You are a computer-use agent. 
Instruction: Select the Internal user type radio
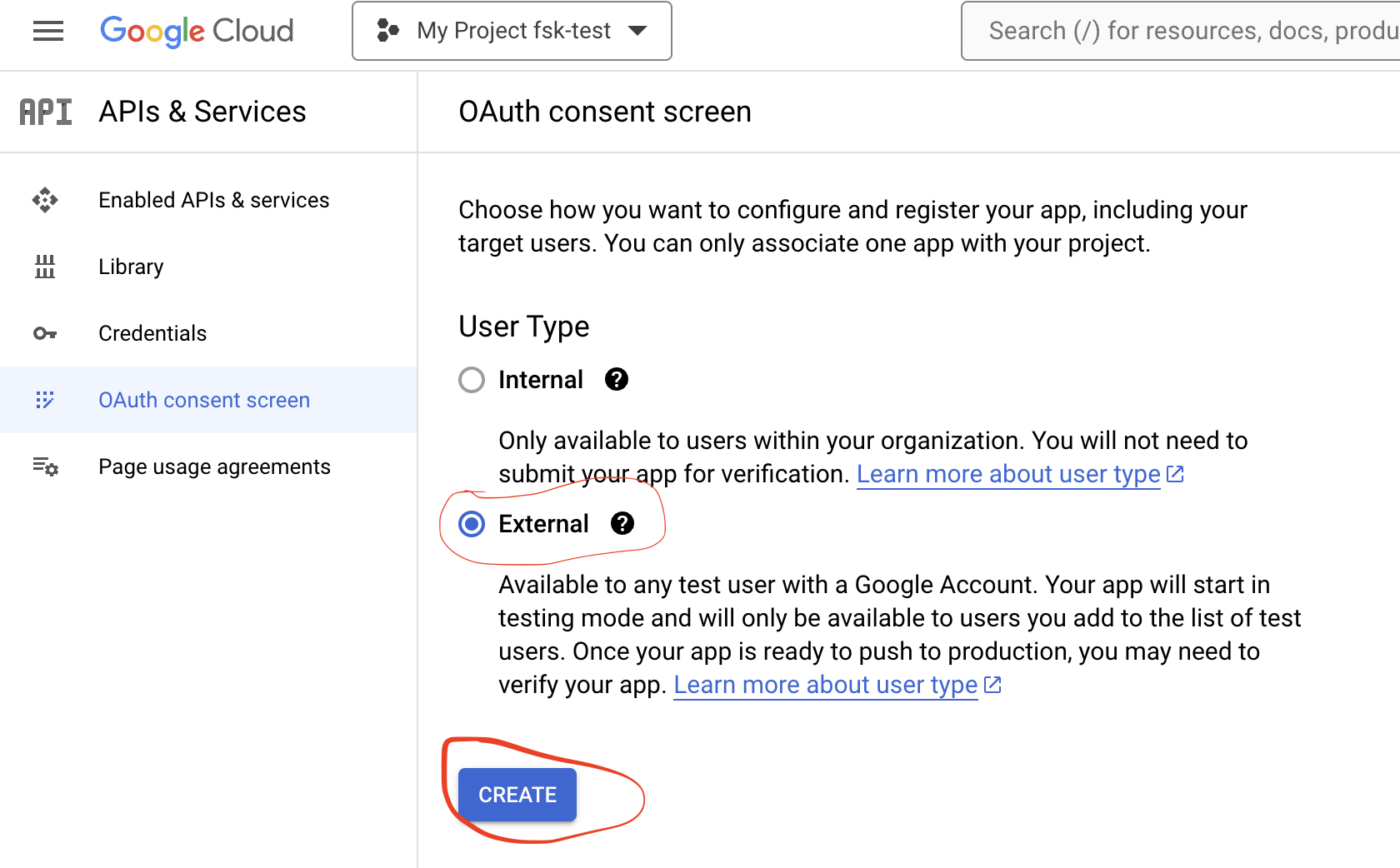[472, 380]
